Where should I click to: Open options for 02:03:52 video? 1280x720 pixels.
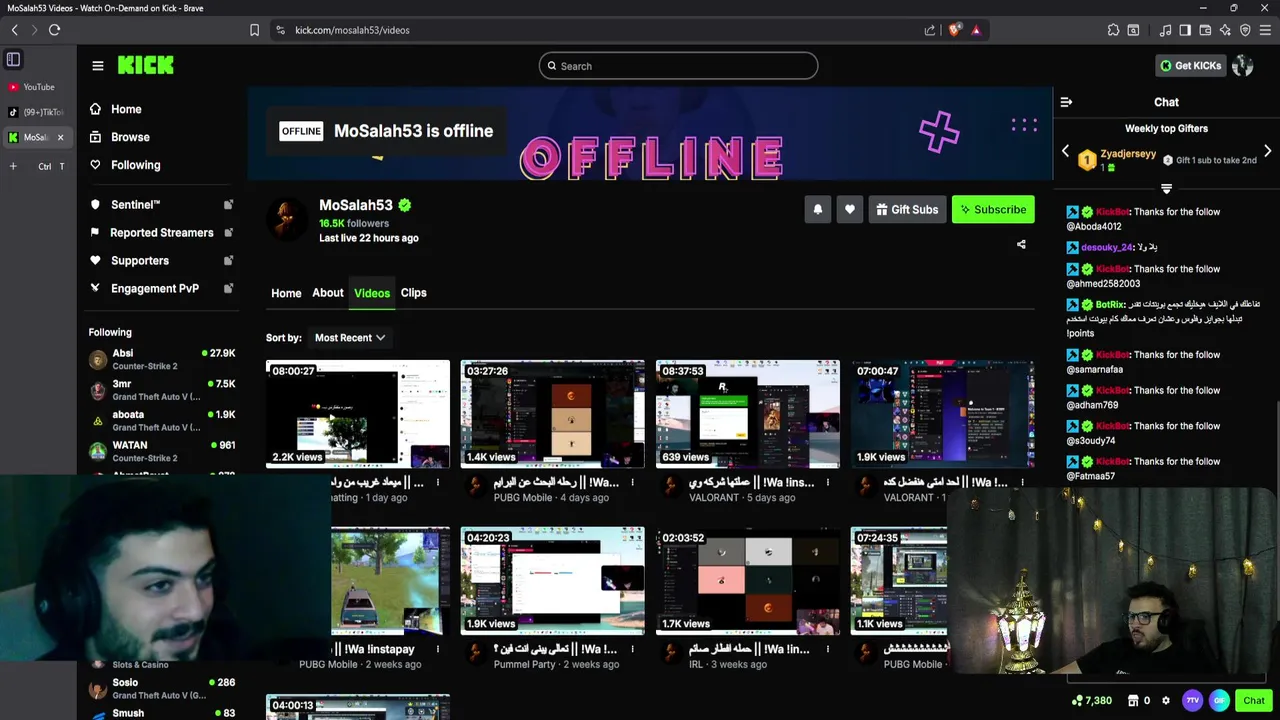827,649
